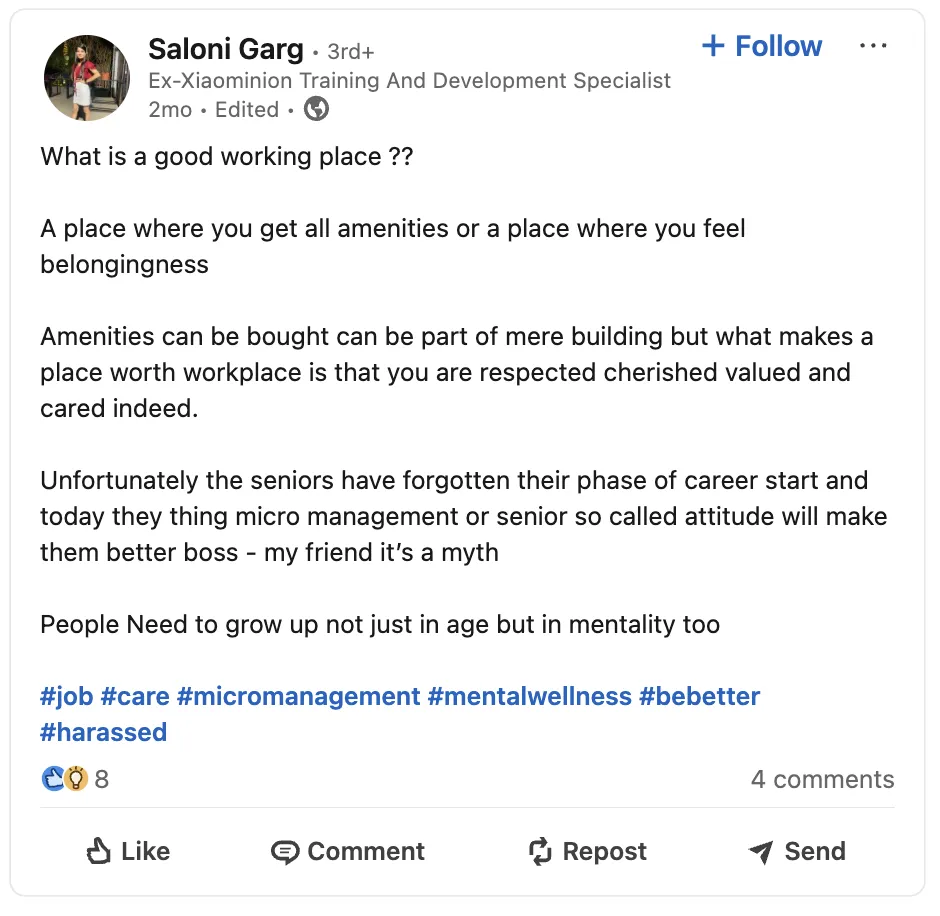
Task: Open the three-dots post options menu
Action: click(x=873, y=46)
